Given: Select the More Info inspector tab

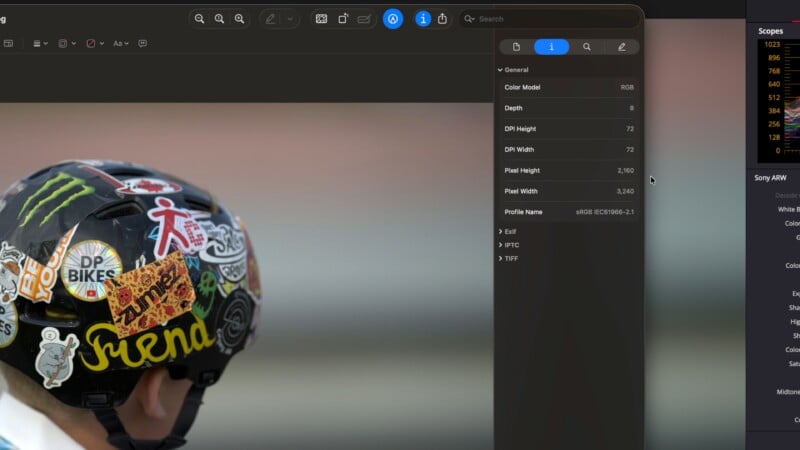Looking at the screenshot, I should point(552,47).
